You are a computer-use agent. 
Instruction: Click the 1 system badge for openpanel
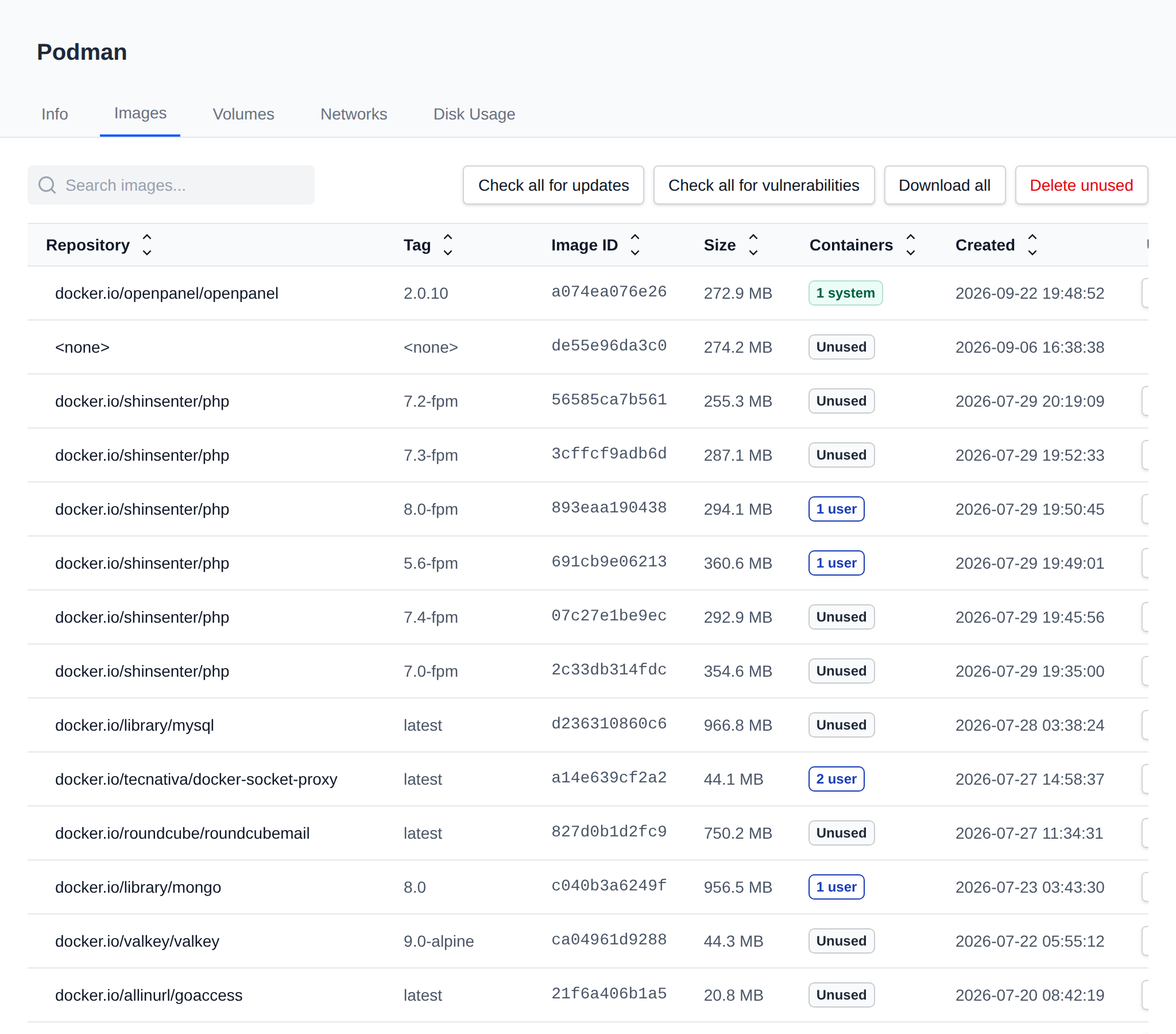pyautogui.click(x=845, y=293)
